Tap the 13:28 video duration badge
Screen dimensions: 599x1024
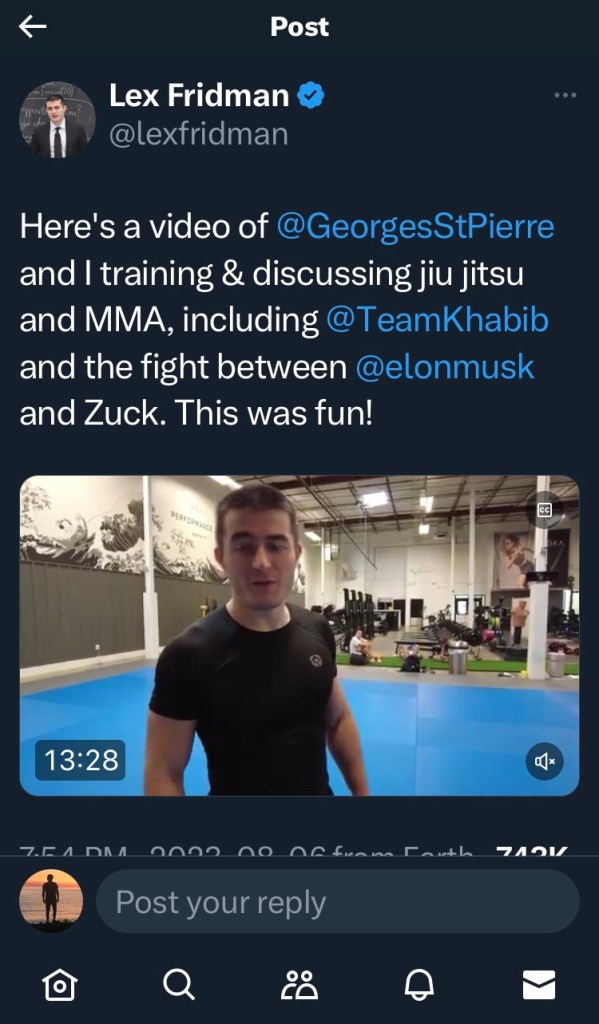(80, 760)
